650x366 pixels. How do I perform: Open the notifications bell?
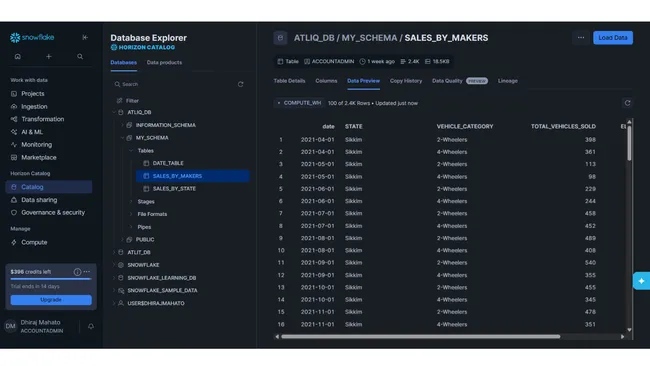90,327
